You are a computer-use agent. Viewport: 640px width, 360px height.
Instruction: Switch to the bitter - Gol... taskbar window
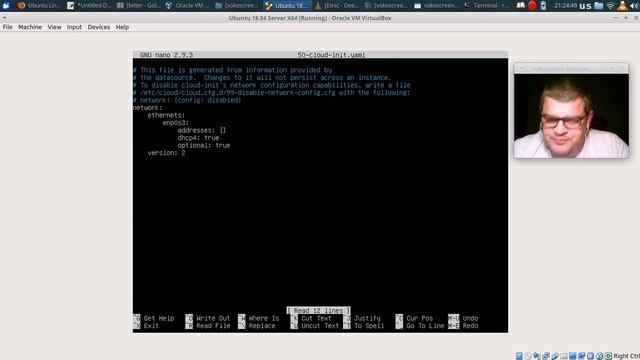click(x=138, y=5)
